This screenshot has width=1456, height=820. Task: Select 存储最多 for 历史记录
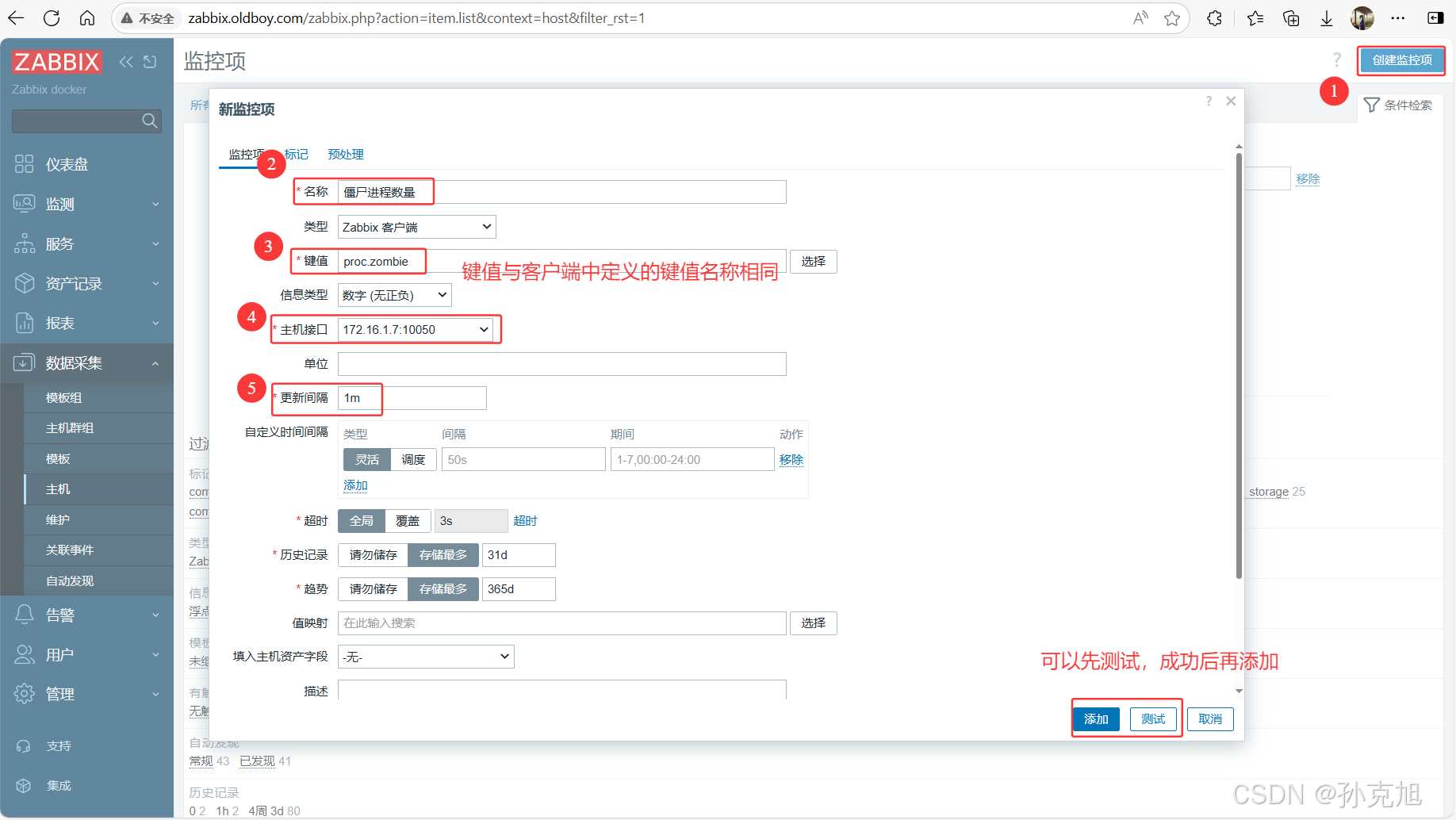click(x=443, y=555)
